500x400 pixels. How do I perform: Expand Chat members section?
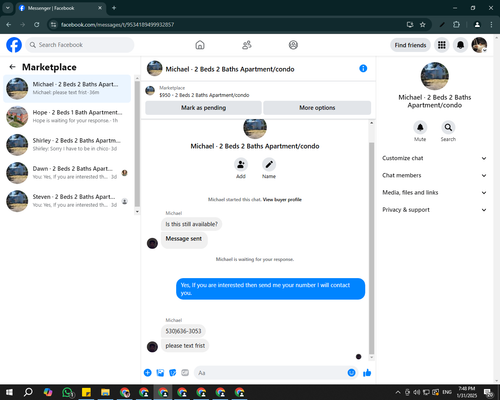[x=434, y=175]
